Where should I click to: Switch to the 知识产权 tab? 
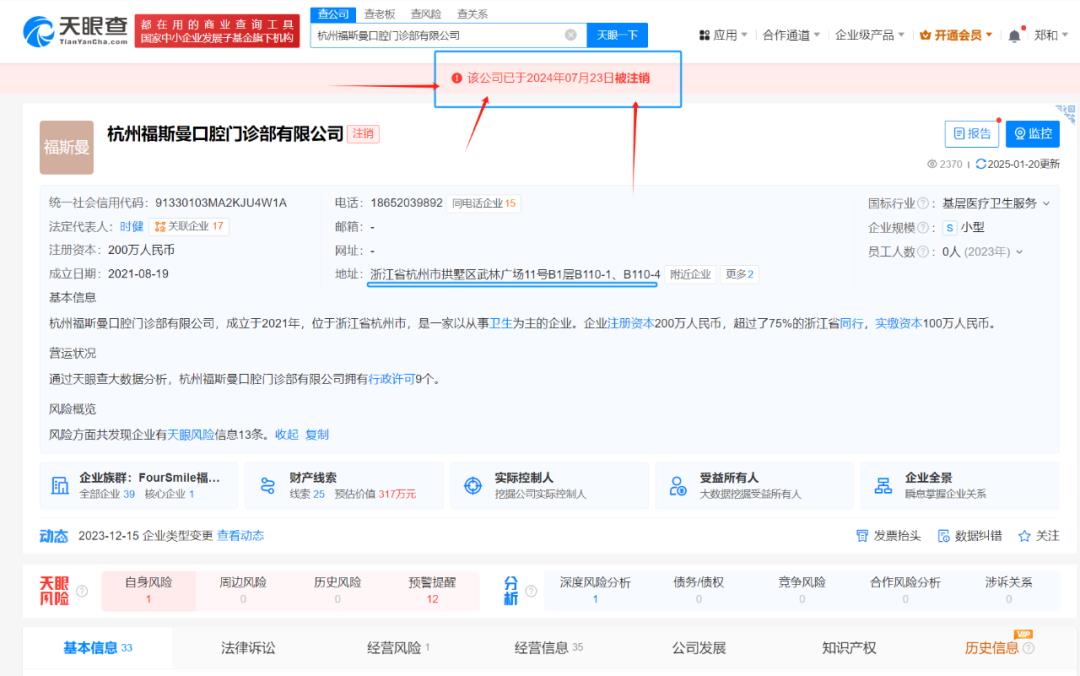[x=849, y=648]
